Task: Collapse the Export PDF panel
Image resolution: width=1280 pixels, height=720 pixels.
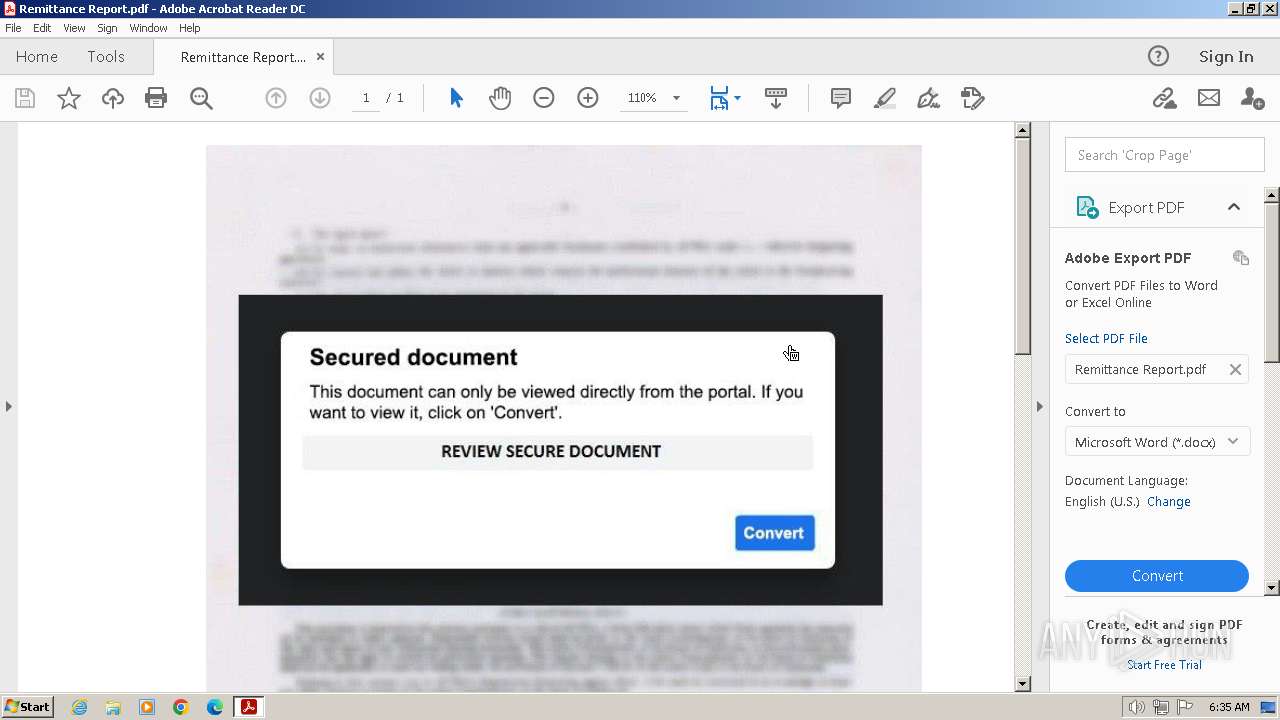Action: pyautogui.click(x=1234, y=207)
